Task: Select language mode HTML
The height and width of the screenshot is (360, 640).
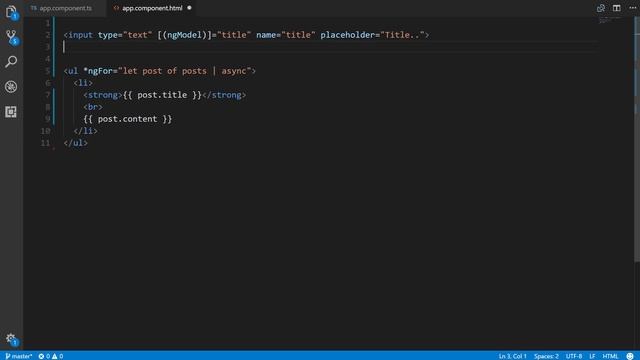Action: 610,356
